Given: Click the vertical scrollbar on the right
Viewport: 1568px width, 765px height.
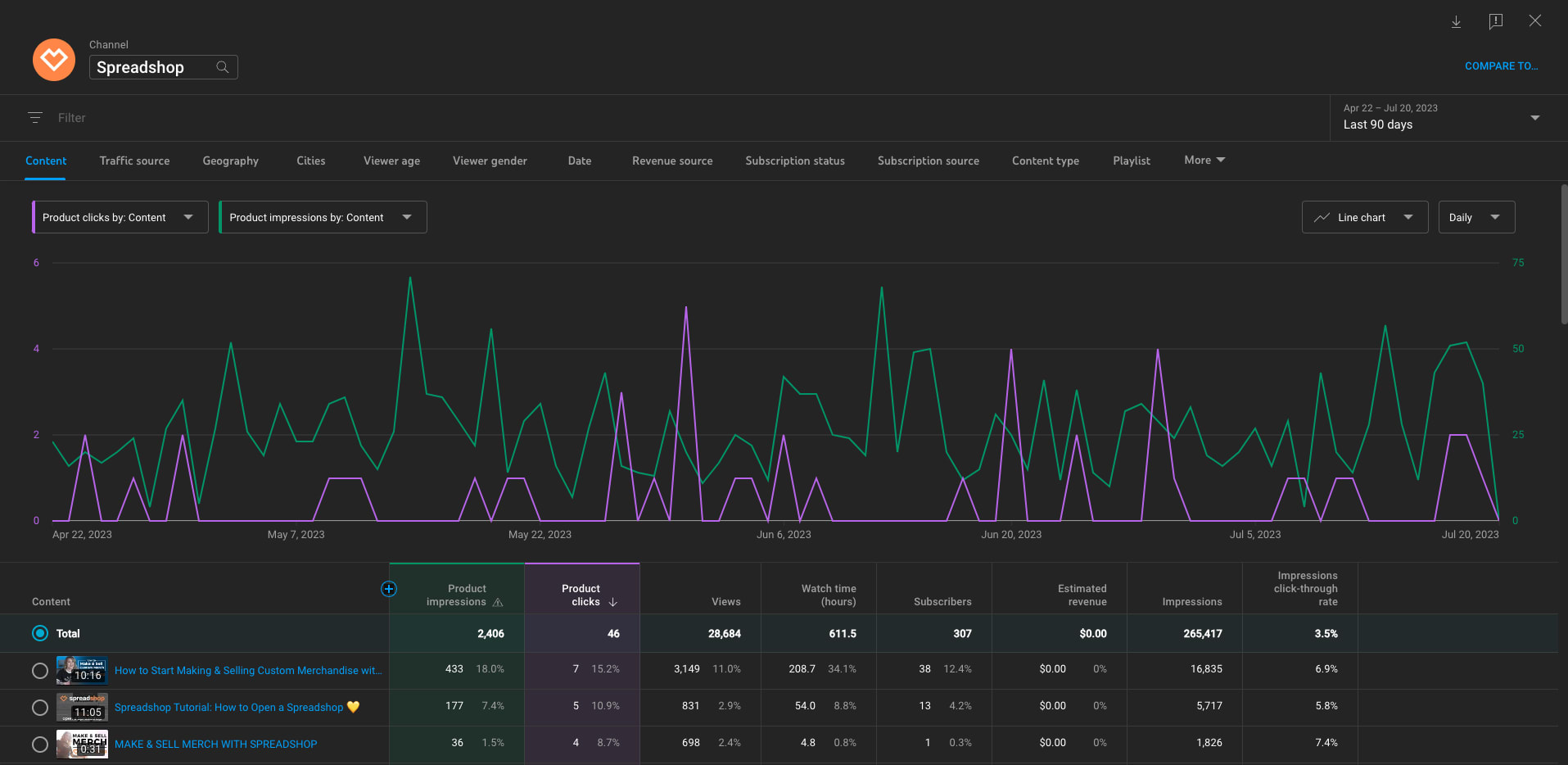Looking at the screenshot, I should pyautogui.click(x=1563, y=254).
